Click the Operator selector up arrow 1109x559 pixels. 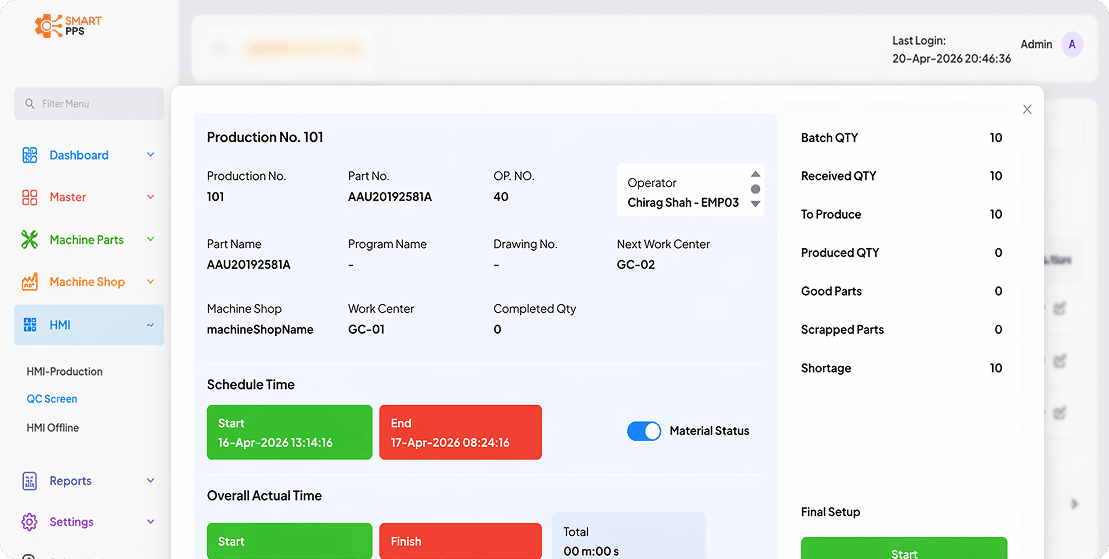click(755, 174)
